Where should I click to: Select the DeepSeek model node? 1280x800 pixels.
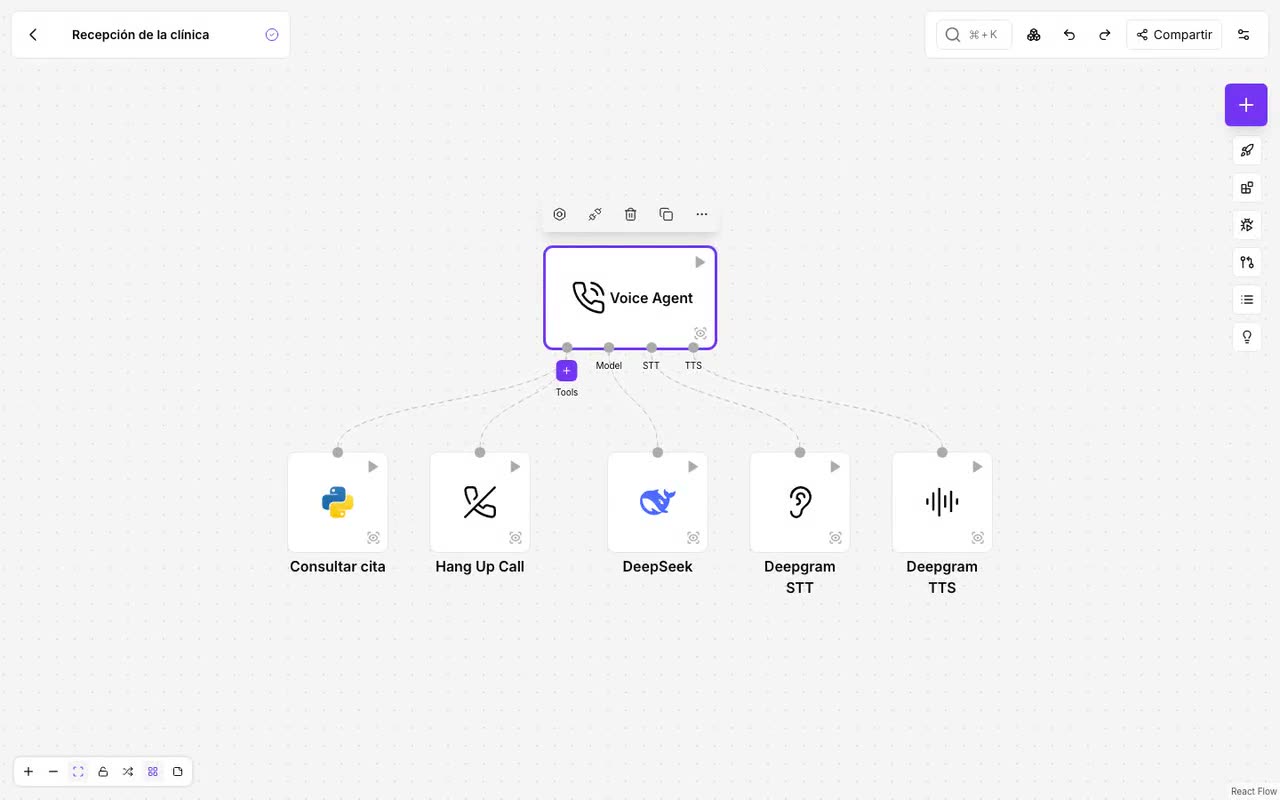click(658, 502)
